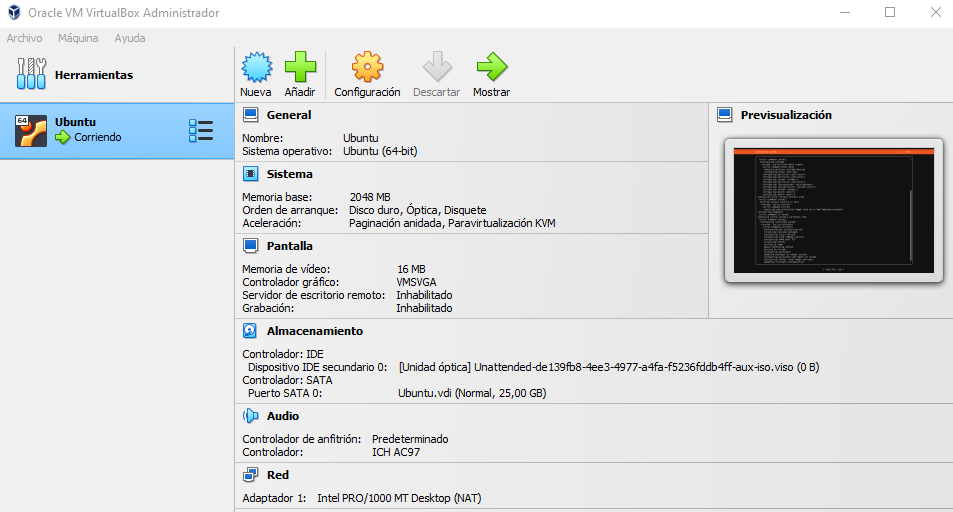The width and height of the screenshot is (953, 512).
Task: Click the Sistema chip icon
Action: click(x=250, y=174)
